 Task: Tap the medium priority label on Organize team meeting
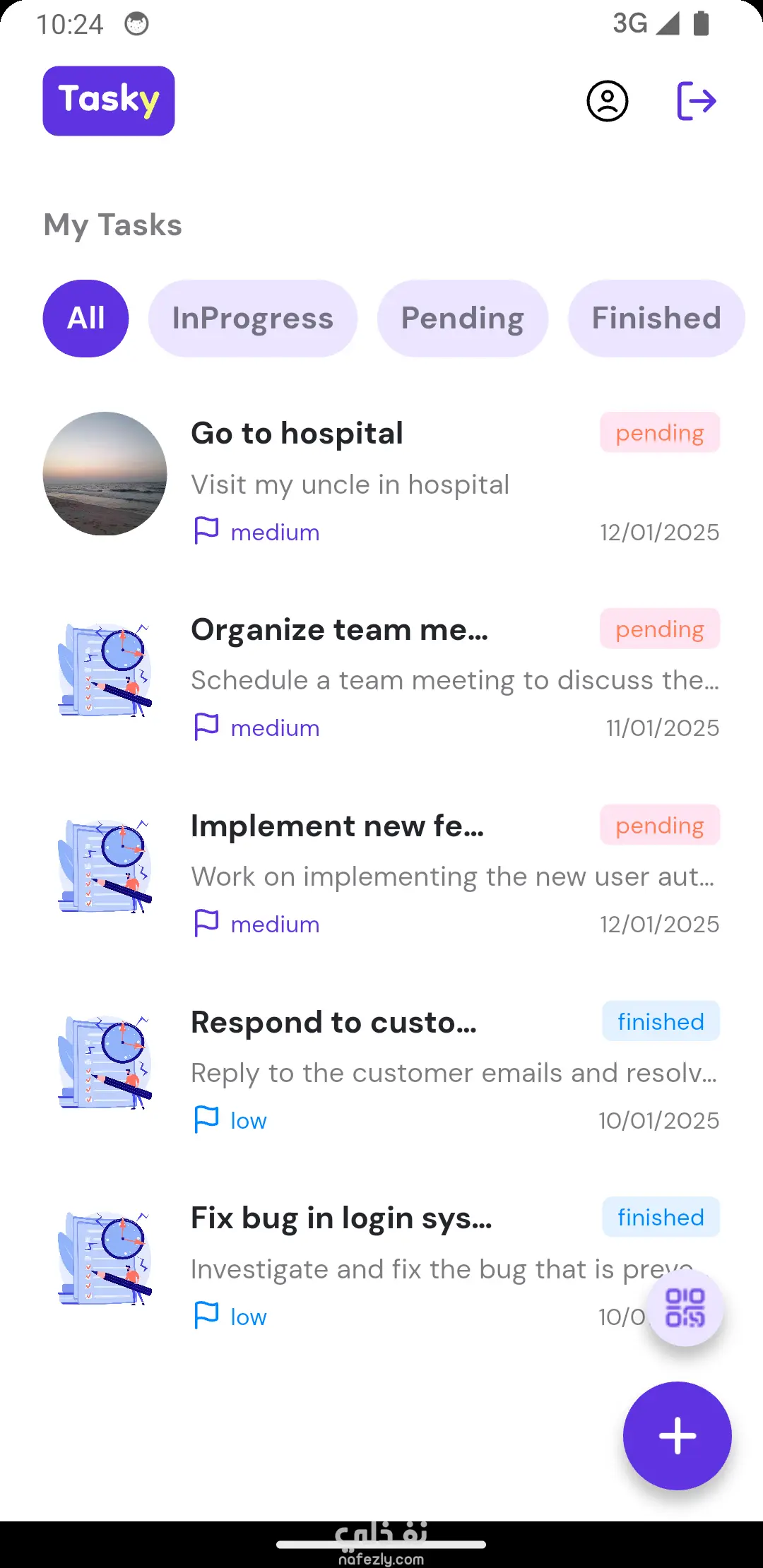tap(275, 728)
